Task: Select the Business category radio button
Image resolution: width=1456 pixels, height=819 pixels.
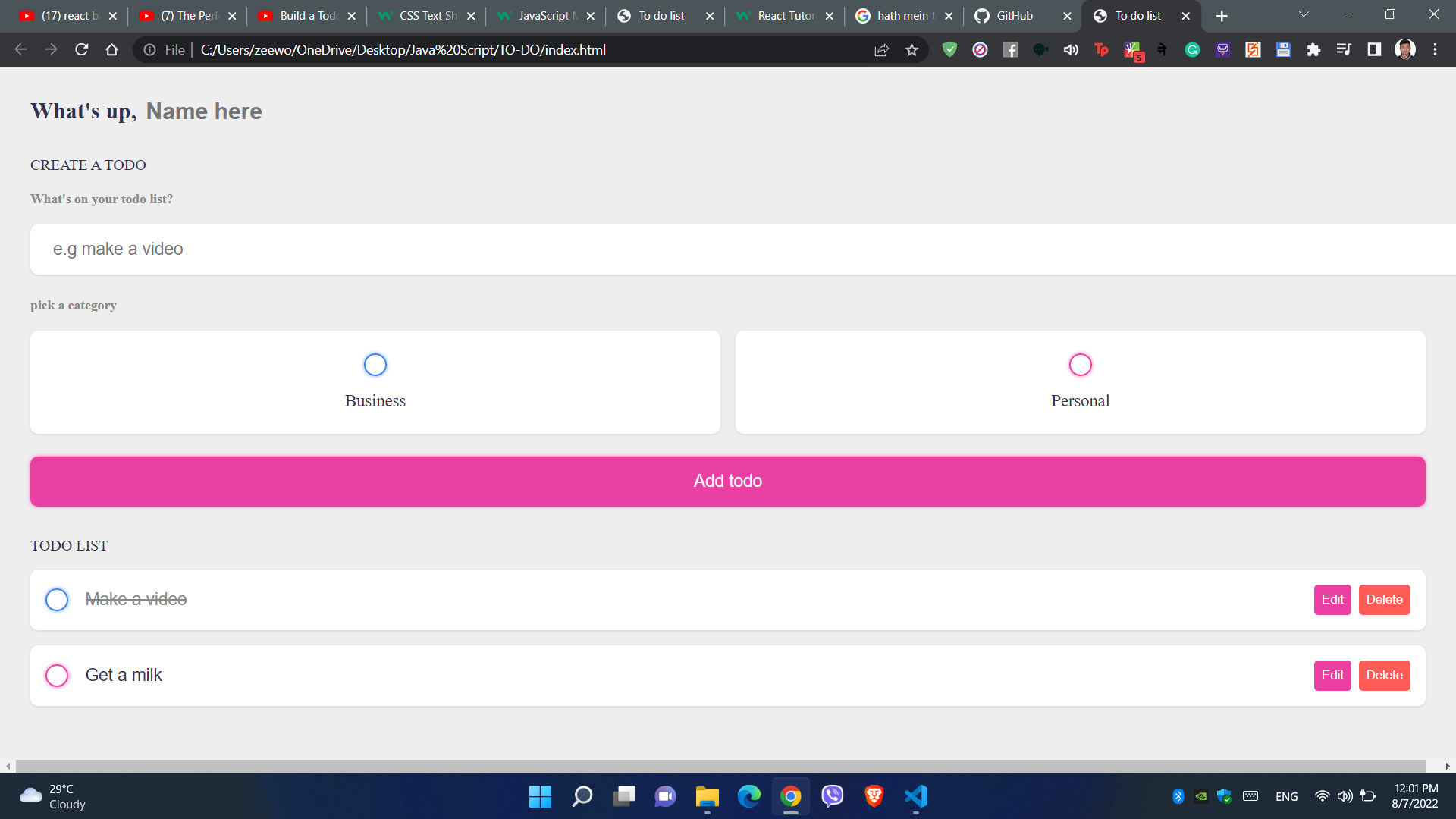Action: [375, 365]
